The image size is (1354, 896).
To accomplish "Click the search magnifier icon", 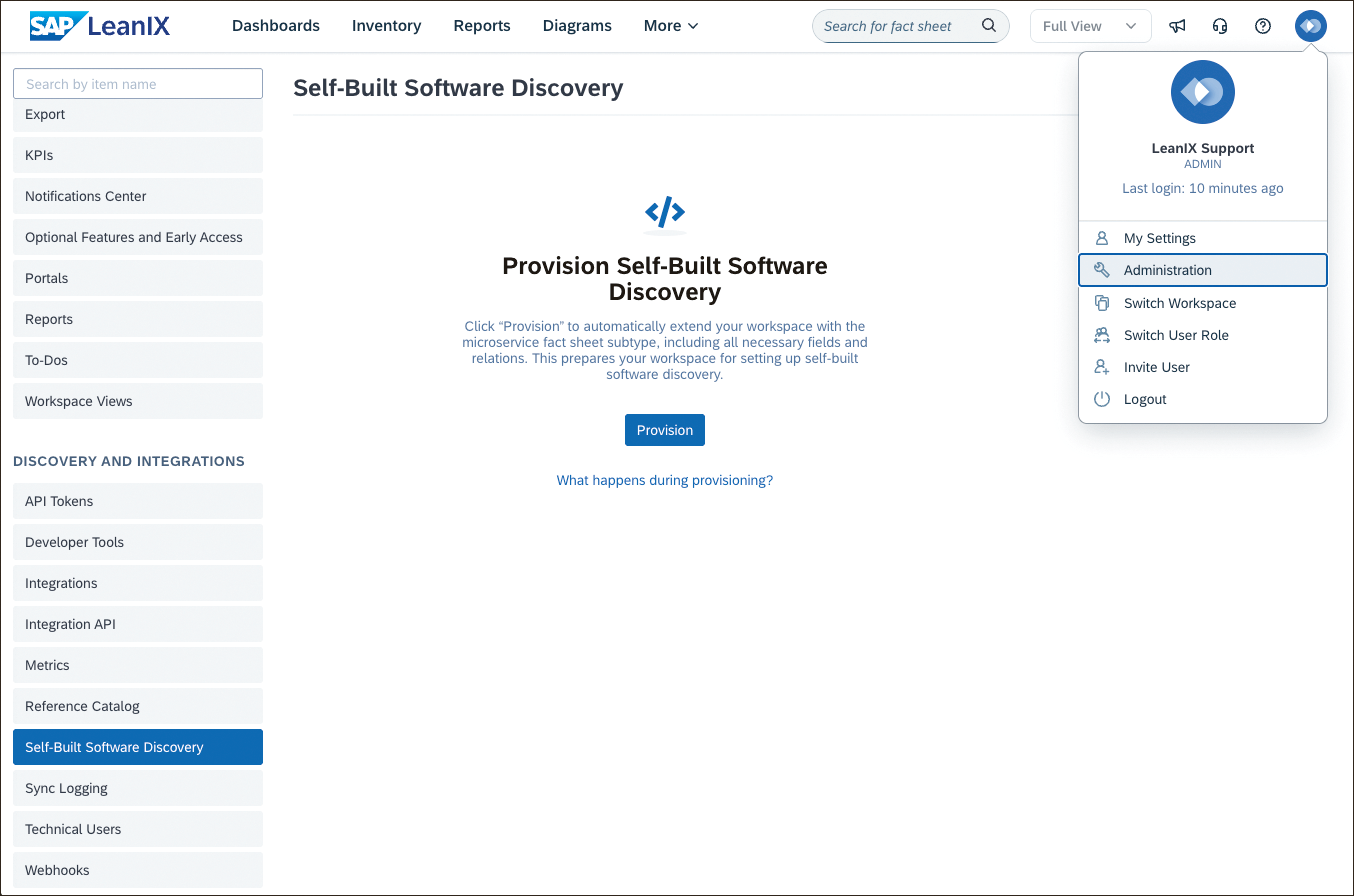I will [989, 26].
